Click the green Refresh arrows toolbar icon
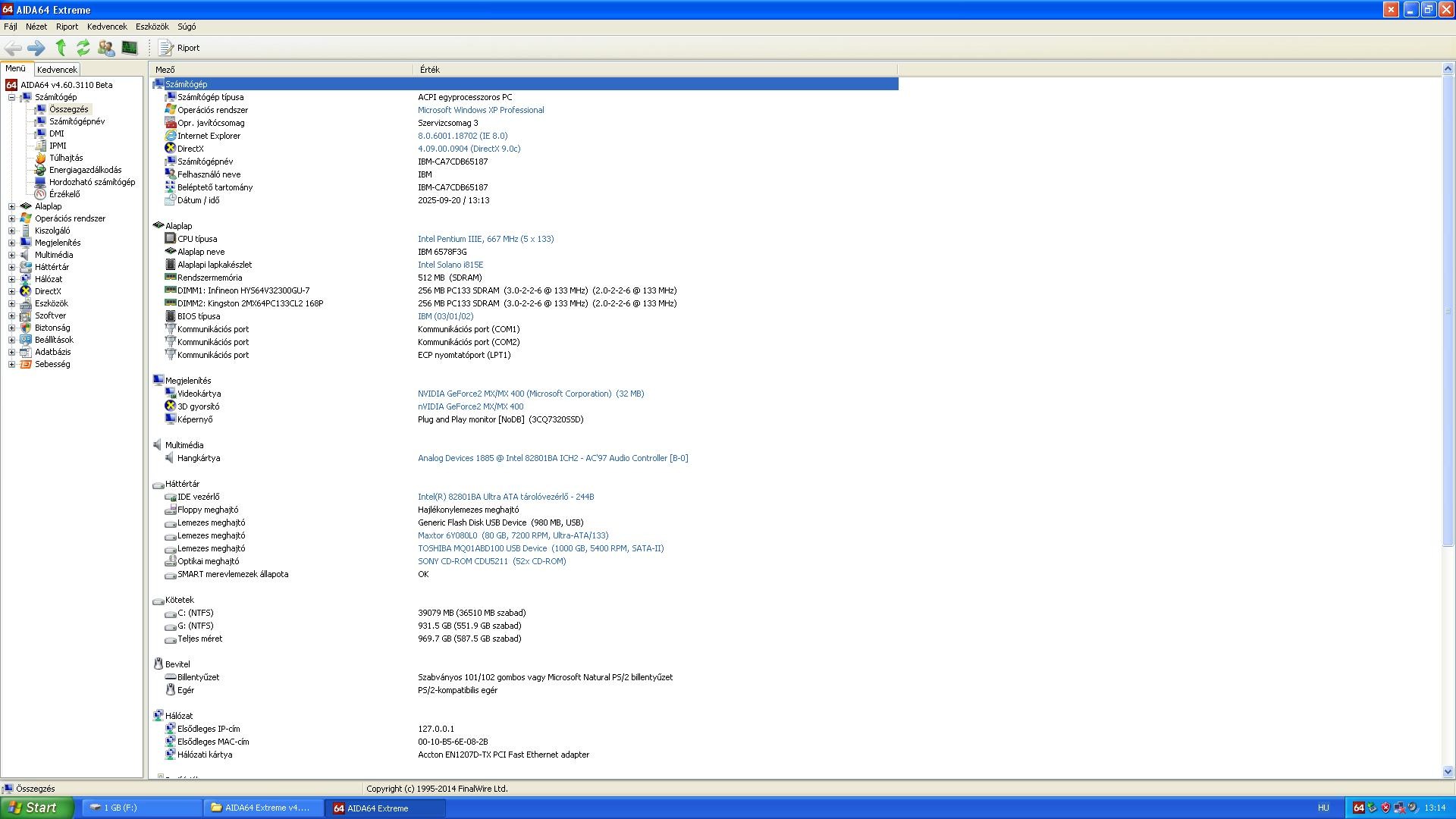The height and width of the screenshot is (819, 1456). click(x=83, y=48)
